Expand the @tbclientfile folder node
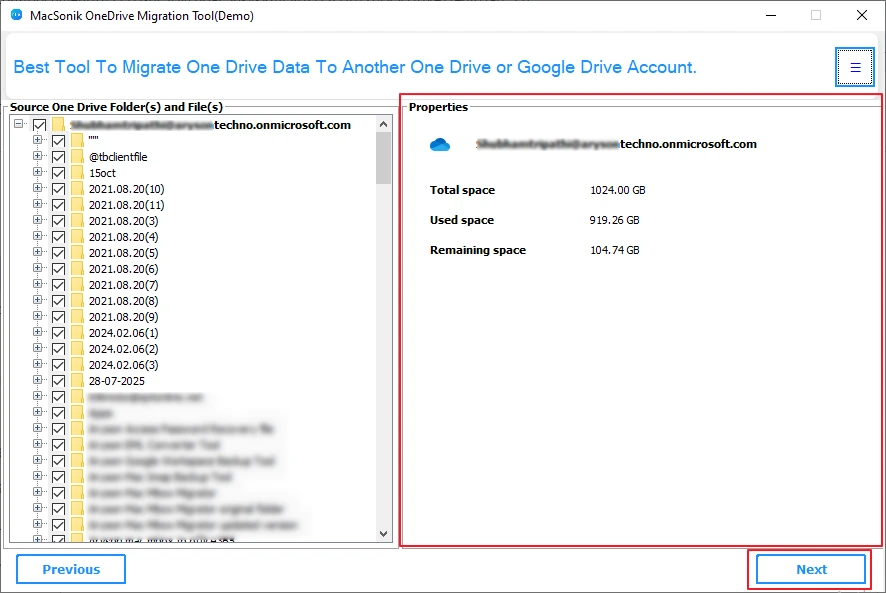 (37, 155)
